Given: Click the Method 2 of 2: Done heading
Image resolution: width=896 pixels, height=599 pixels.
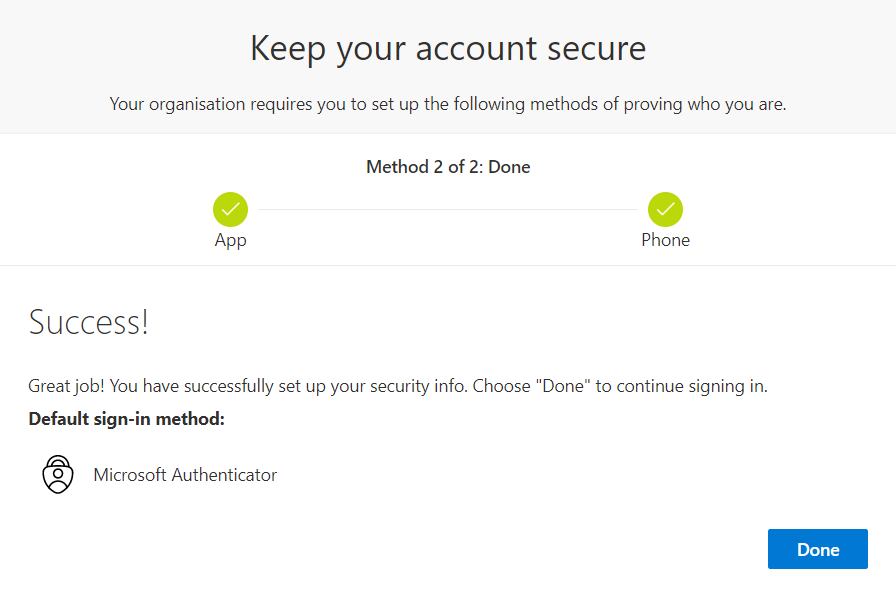Looking at the screenshot, I should point(448,167).
